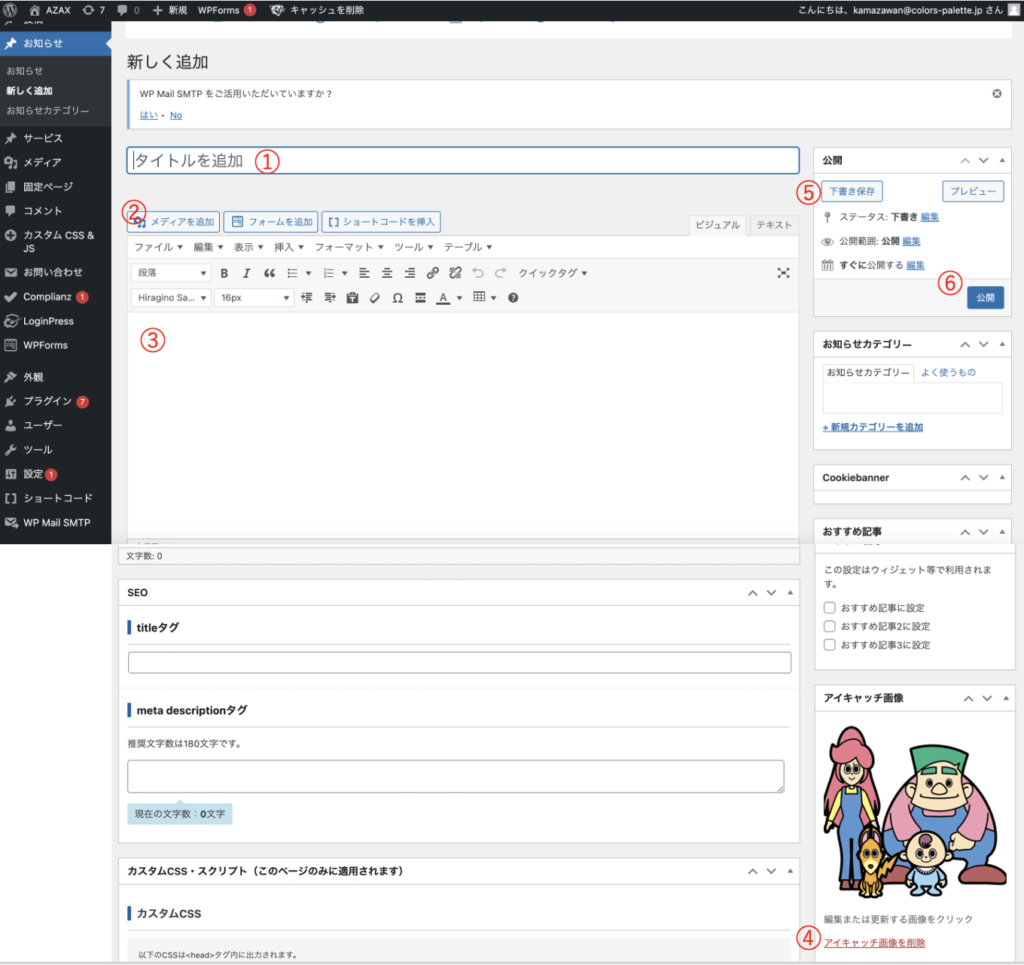Toggle bold formatting in editor toolbar
The image size is (1024, 965).
[x=224, y=273]
